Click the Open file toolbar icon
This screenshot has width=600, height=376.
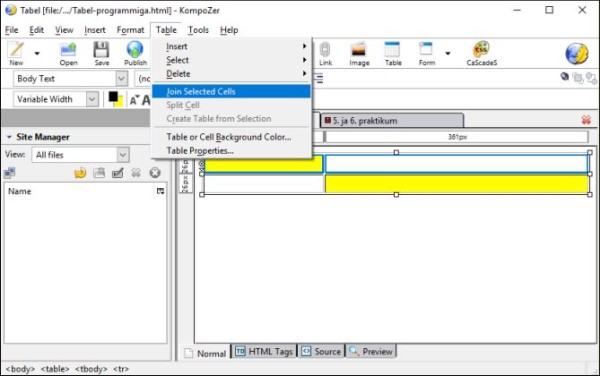pyautogui.click(x=68, y=50)
